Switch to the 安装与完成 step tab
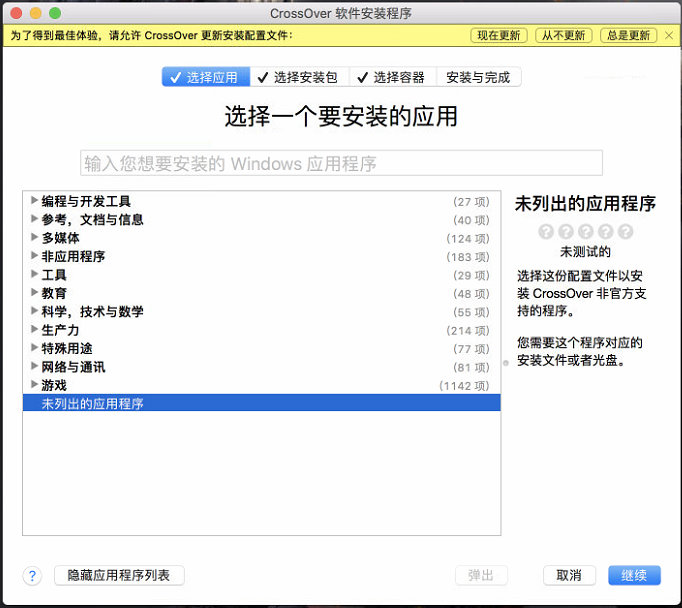682x608 pixels. pos(478,77)
